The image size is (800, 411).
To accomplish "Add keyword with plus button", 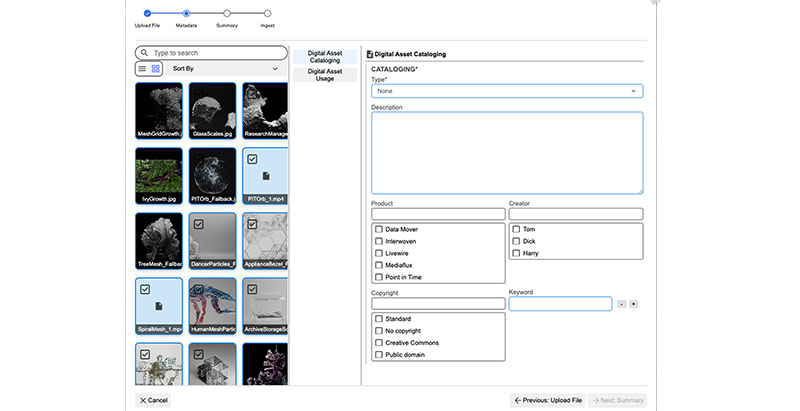I will 634,304.
